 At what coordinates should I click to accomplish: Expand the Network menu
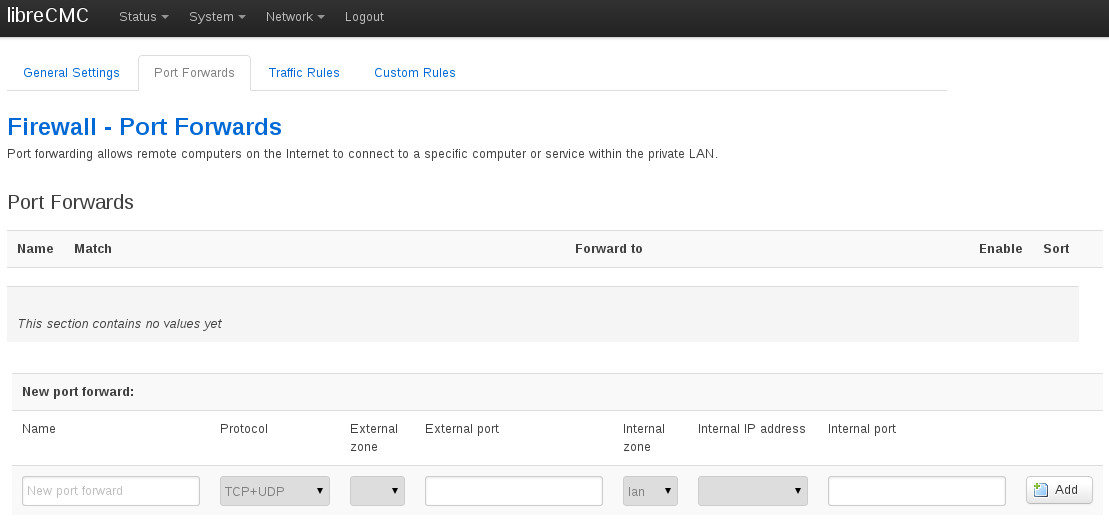[x=295, y=17]
